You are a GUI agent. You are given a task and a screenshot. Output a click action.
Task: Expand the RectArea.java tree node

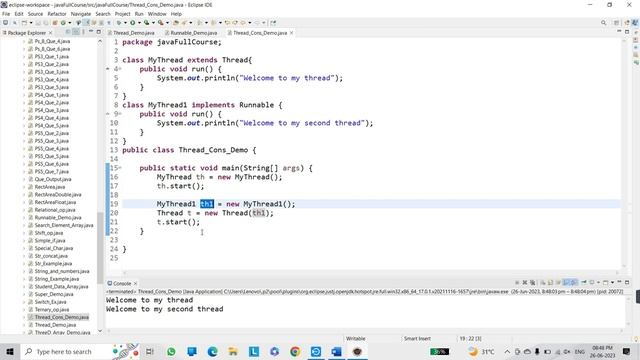click(24, 187)
